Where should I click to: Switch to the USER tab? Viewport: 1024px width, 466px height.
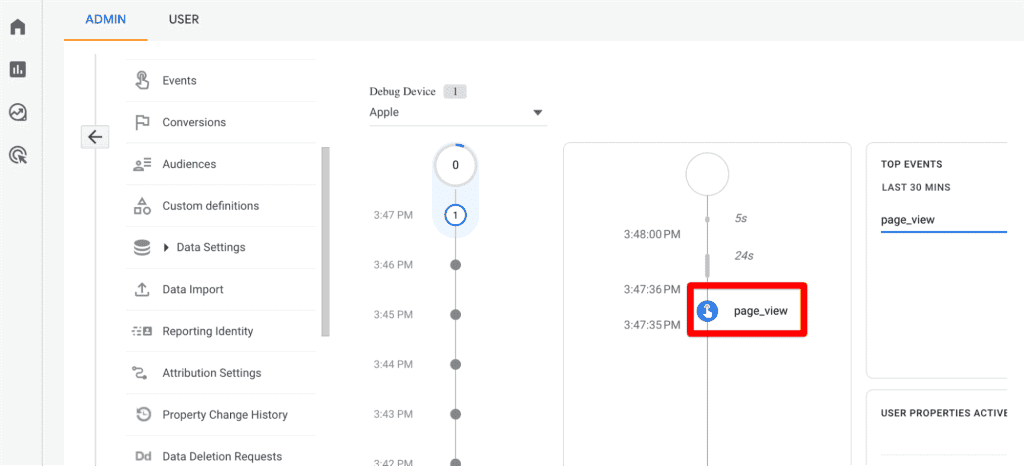click(x=184, y=20)
